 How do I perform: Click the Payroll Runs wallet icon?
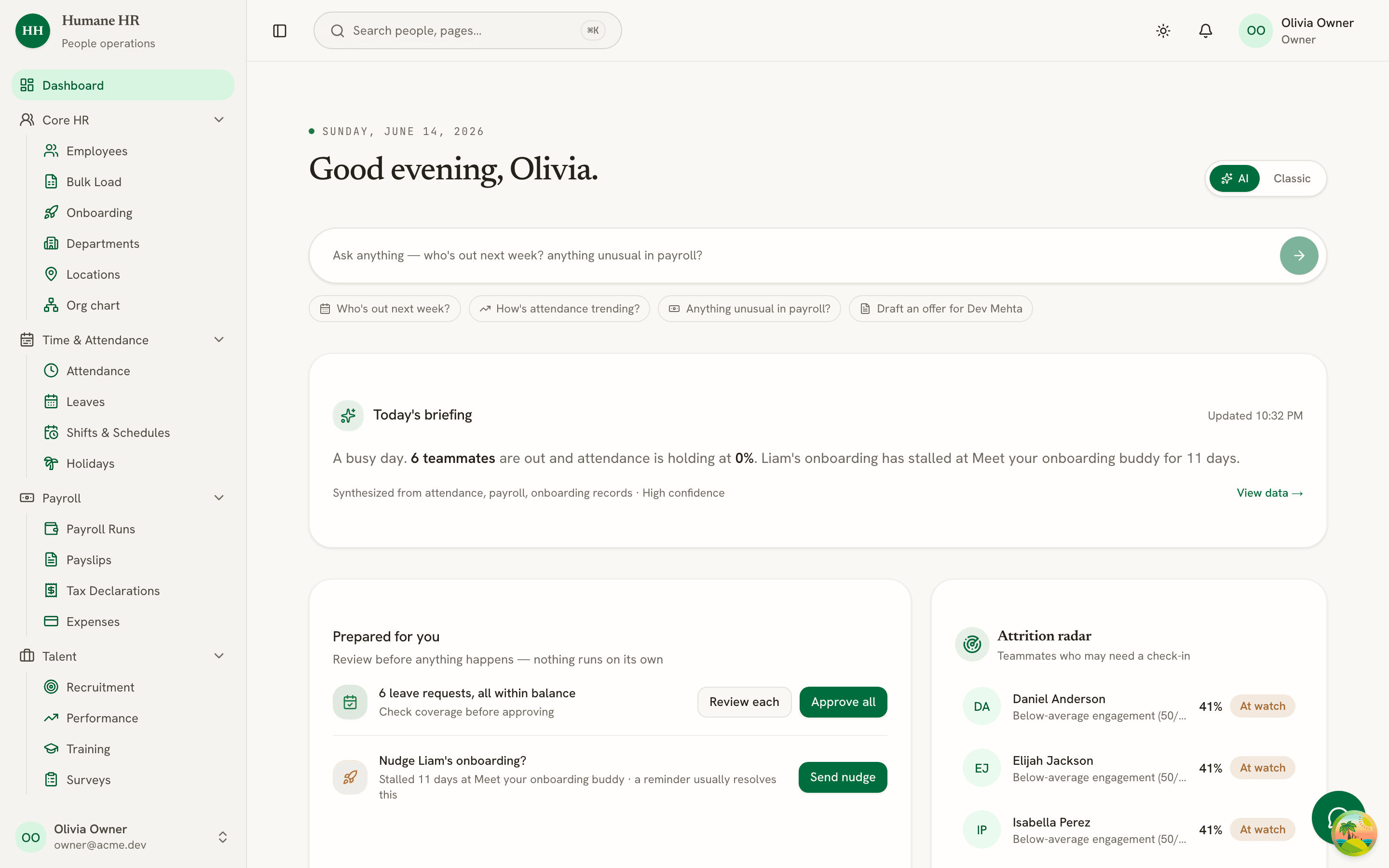[51, 529]
